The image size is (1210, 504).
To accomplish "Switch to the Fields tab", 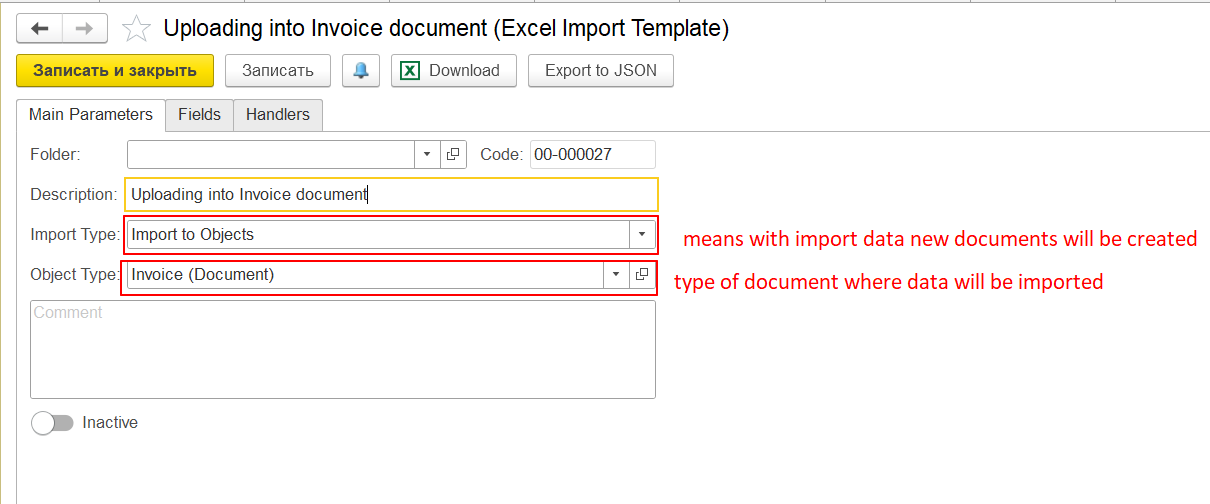I will (x=199, y=114).
